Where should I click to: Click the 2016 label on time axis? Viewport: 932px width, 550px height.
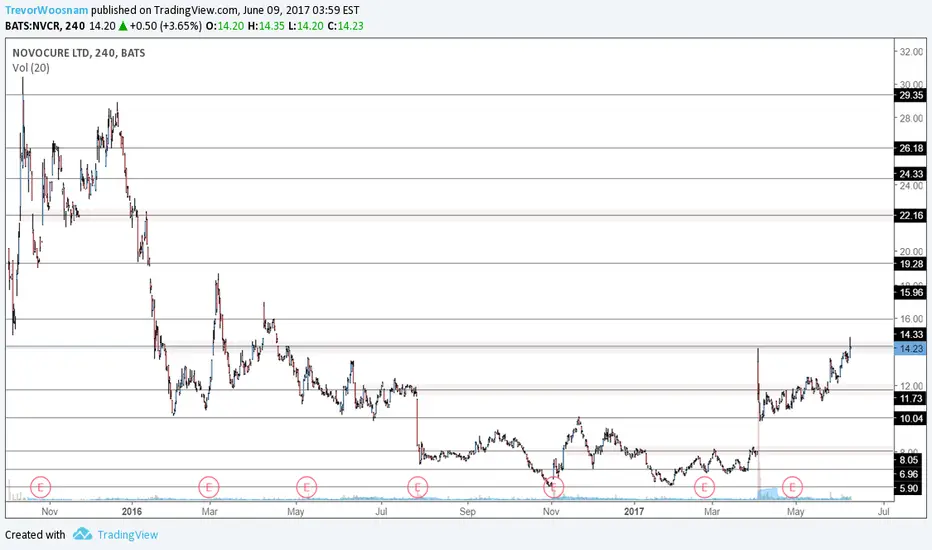coord(131,511)
